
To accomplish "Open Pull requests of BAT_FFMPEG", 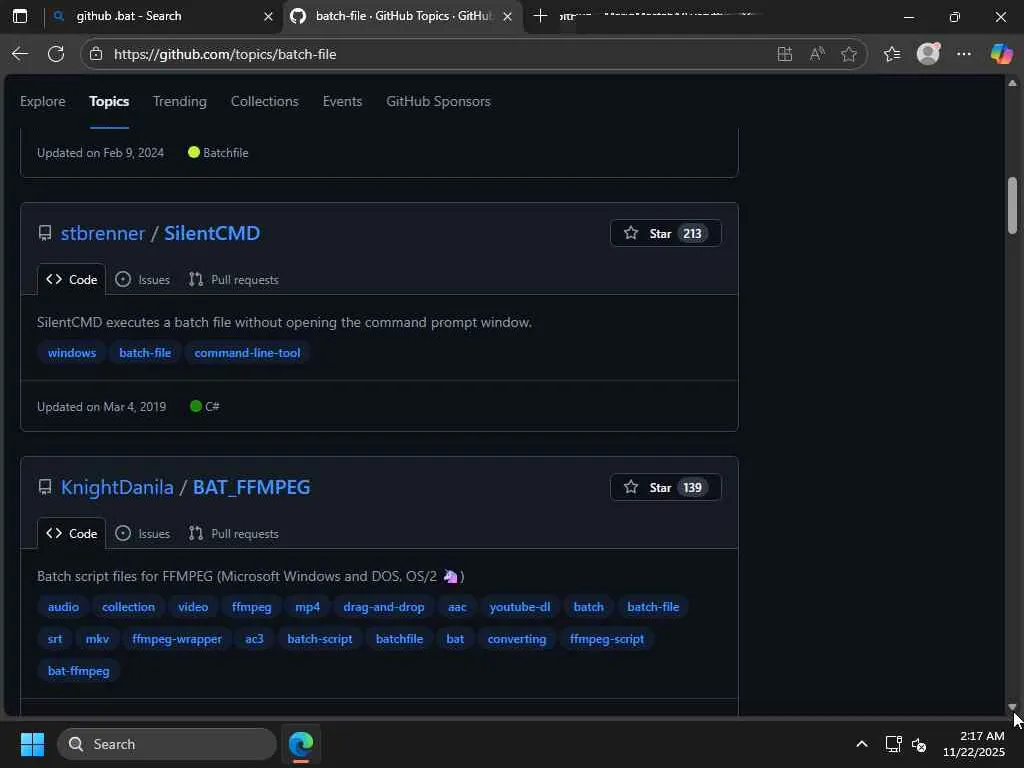I will [x=234, y=534].
